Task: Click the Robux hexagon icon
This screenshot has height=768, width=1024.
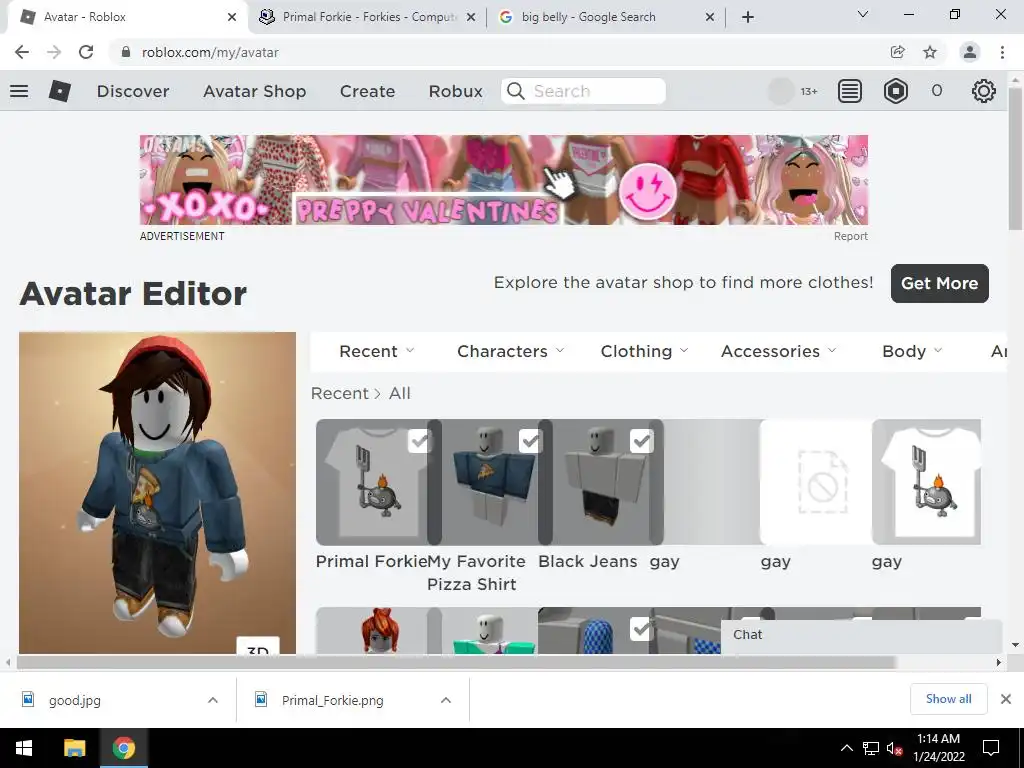Action: click(895, 91)
